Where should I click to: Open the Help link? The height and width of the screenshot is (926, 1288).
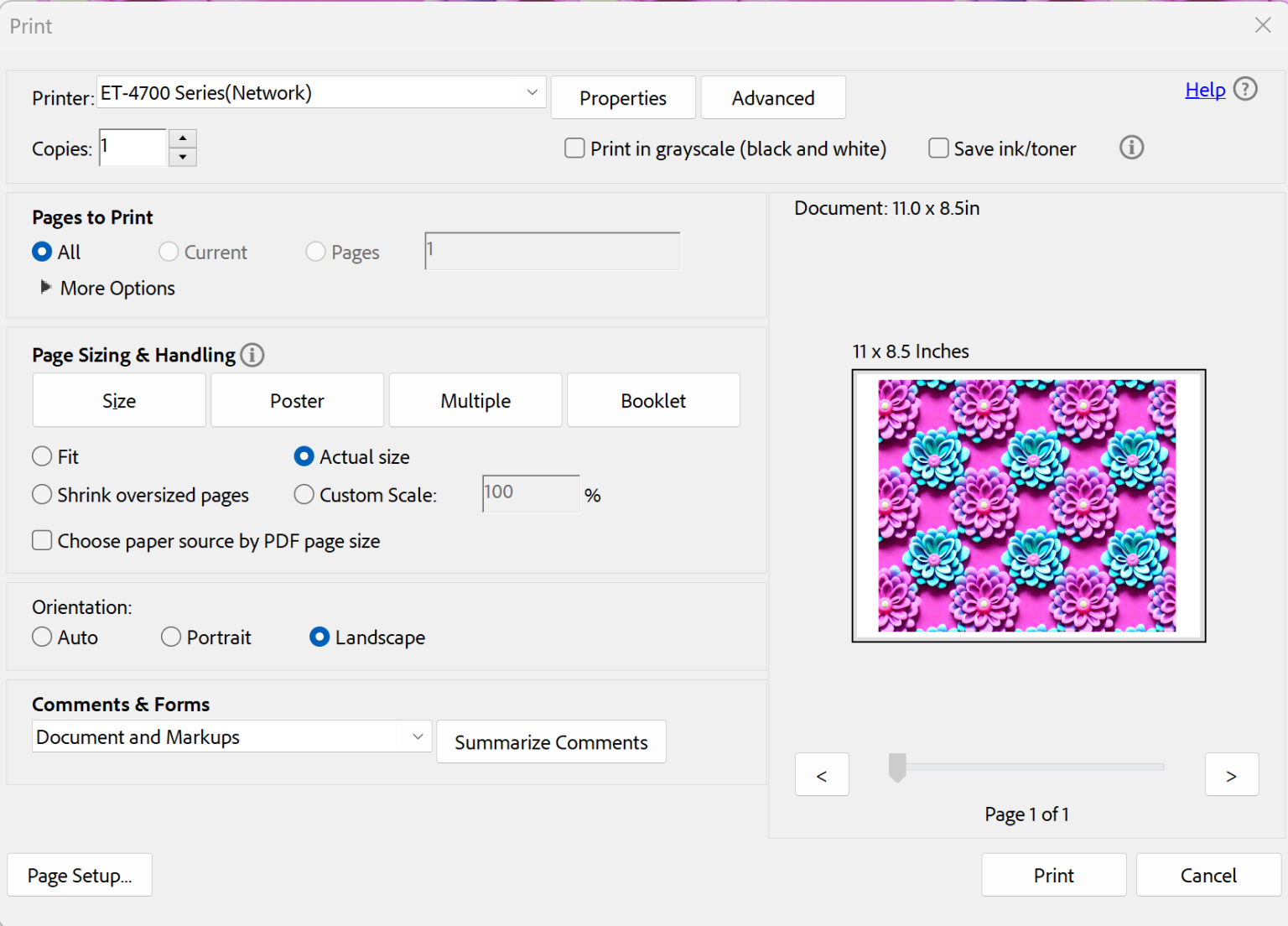[1205, 90]
